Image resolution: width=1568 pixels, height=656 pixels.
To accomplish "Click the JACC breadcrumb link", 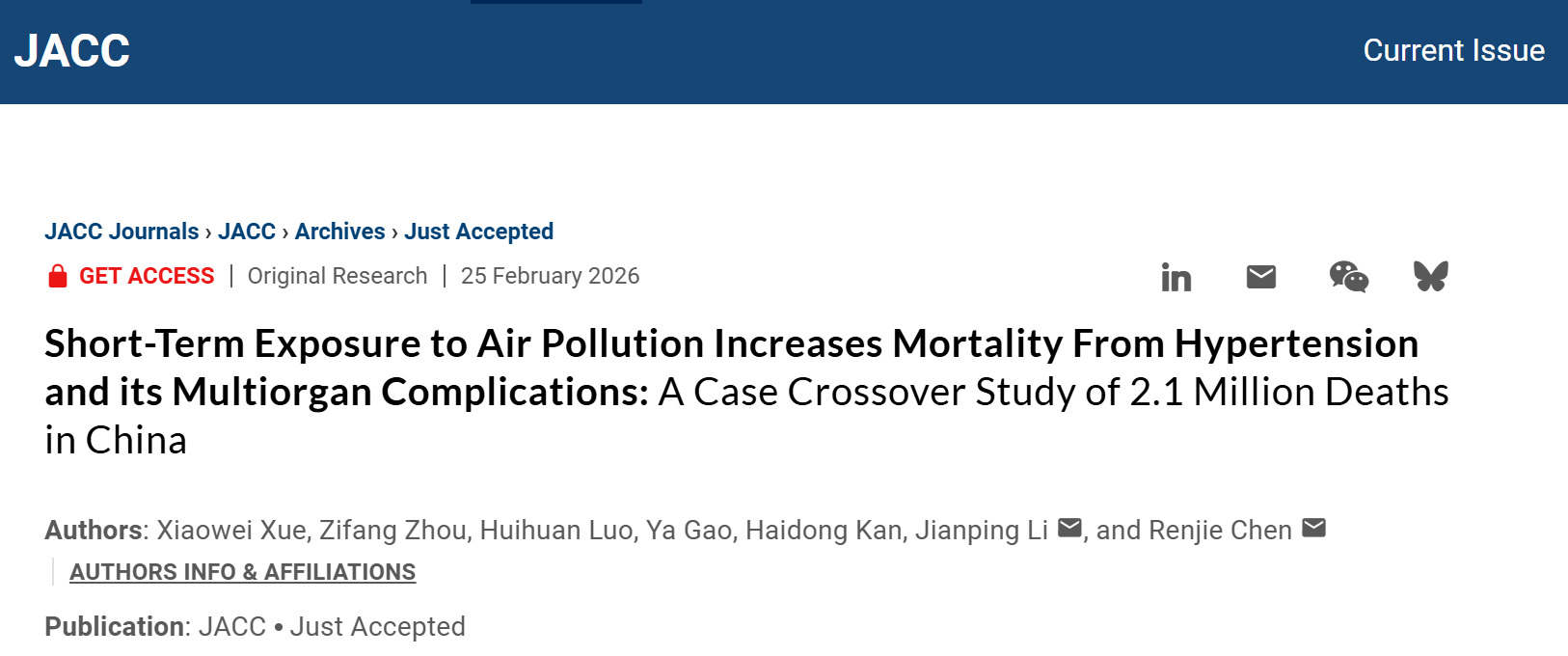I will [x=247, y=232].
